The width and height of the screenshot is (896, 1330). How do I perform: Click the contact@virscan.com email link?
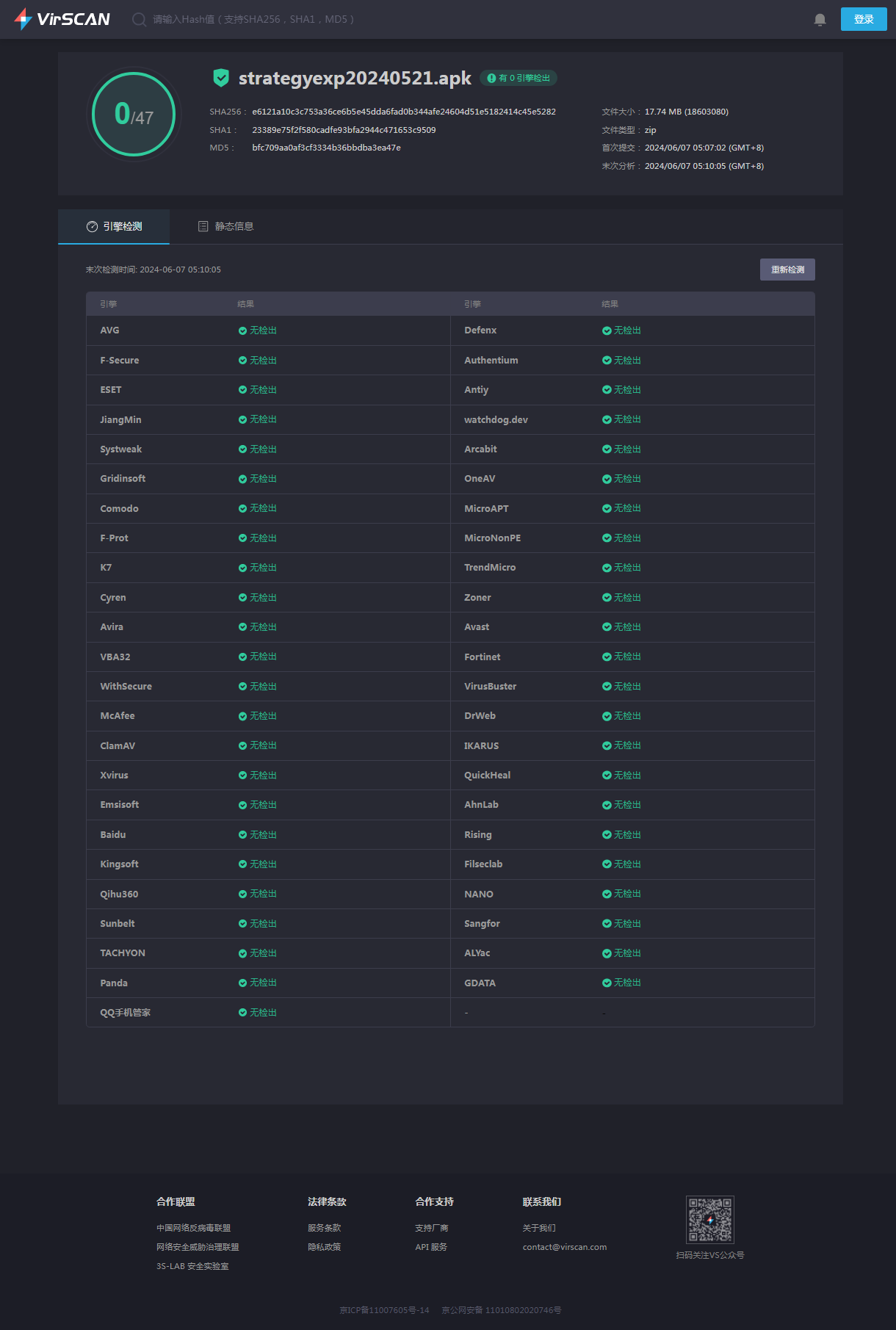tap(565, 1247)
